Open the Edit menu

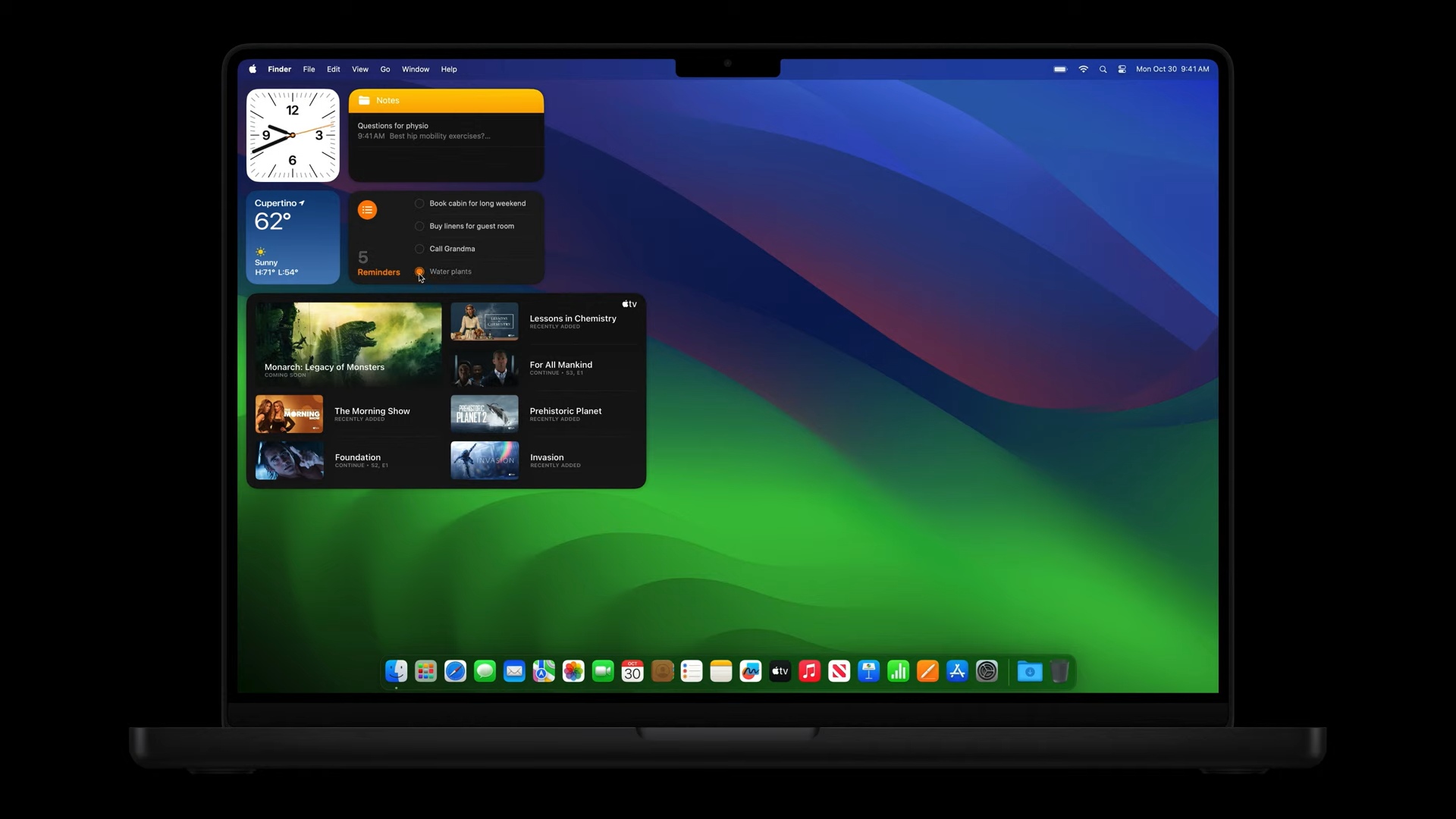point(333,69)
